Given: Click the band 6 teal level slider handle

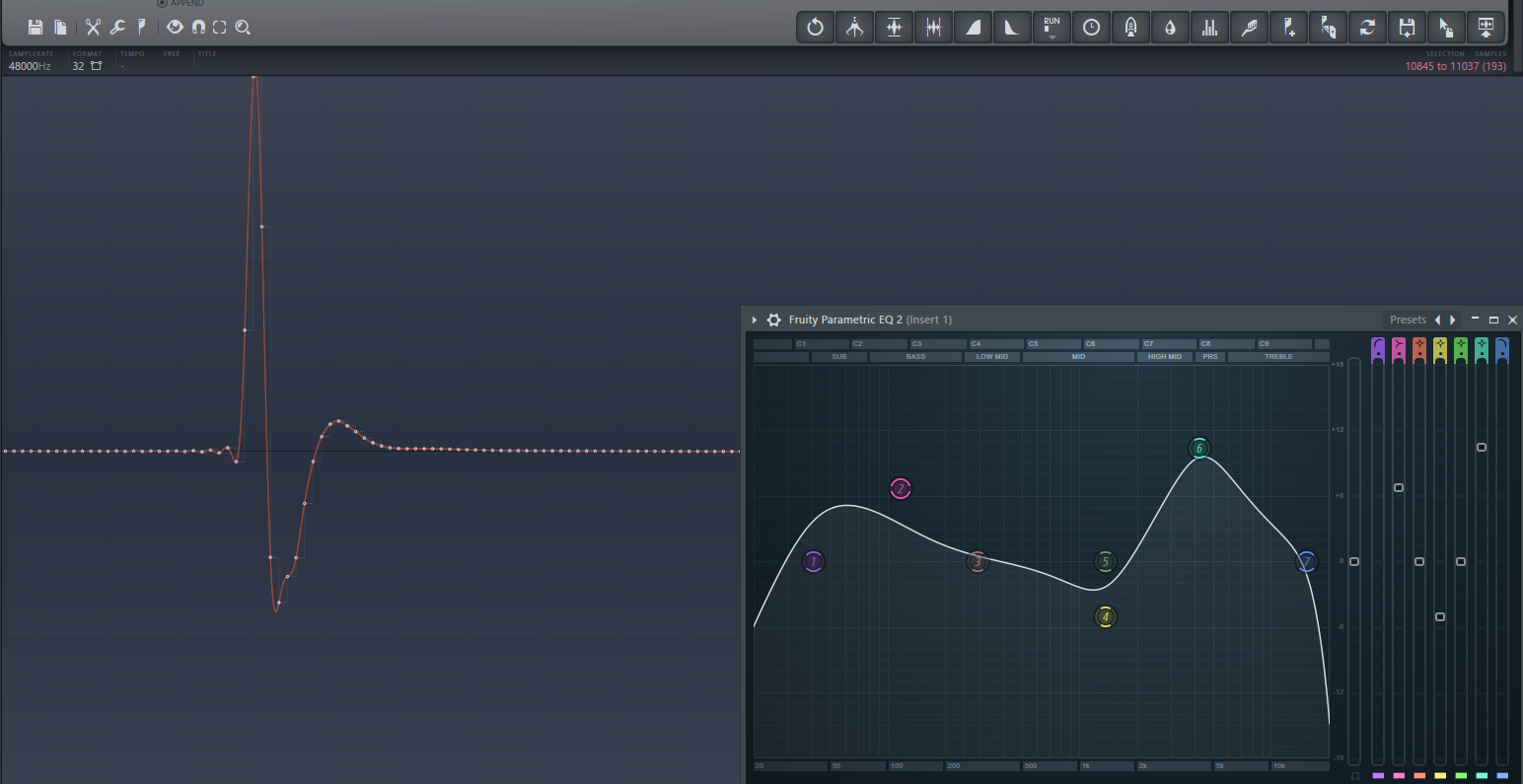Looking at the screenshot, I should tap(1482, 448).
